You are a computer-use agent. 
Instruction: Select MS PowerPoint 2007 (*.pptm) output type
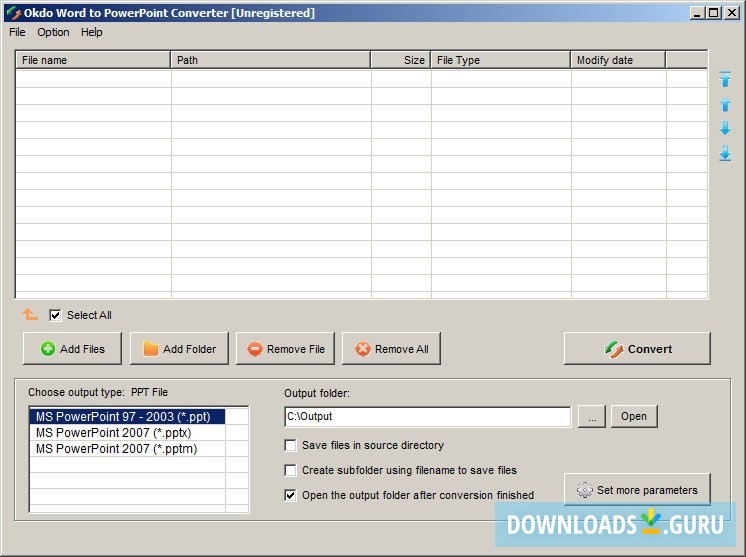pyautogui.click(x=127, y=449)
